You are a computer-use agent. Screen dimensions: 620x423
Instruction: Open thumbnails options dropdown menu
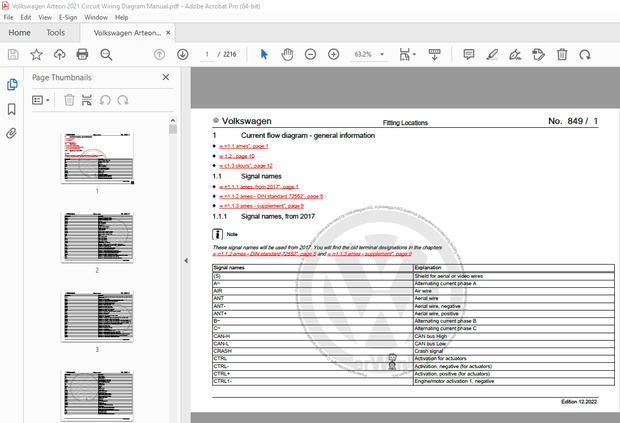point(40,100)
